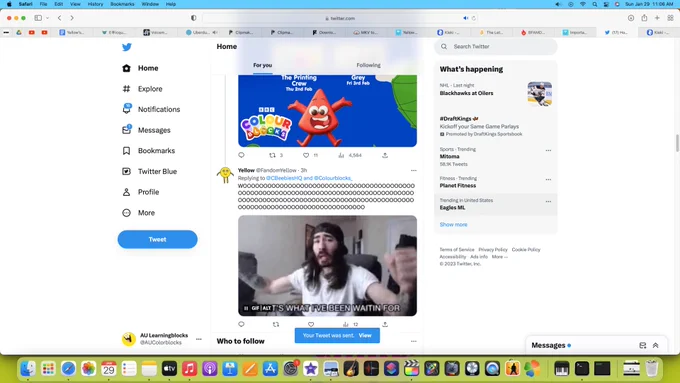
Task: Open Yellow's avatar profile
Action: pos(225,175)
